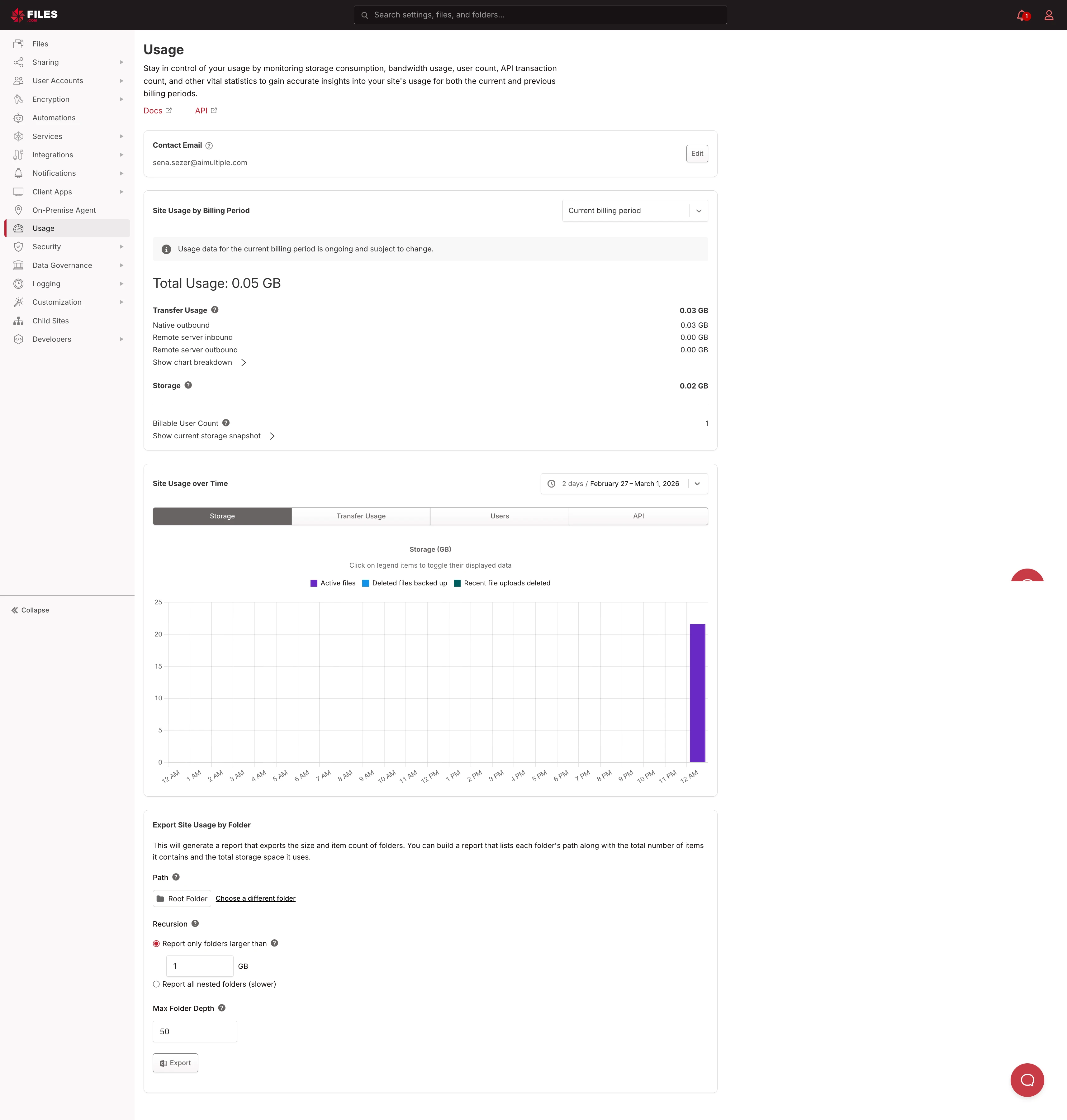The height and width of the screenshot is (1120, 1067).
Task: Open the header notification bell alert
Action: point(1023,15)
